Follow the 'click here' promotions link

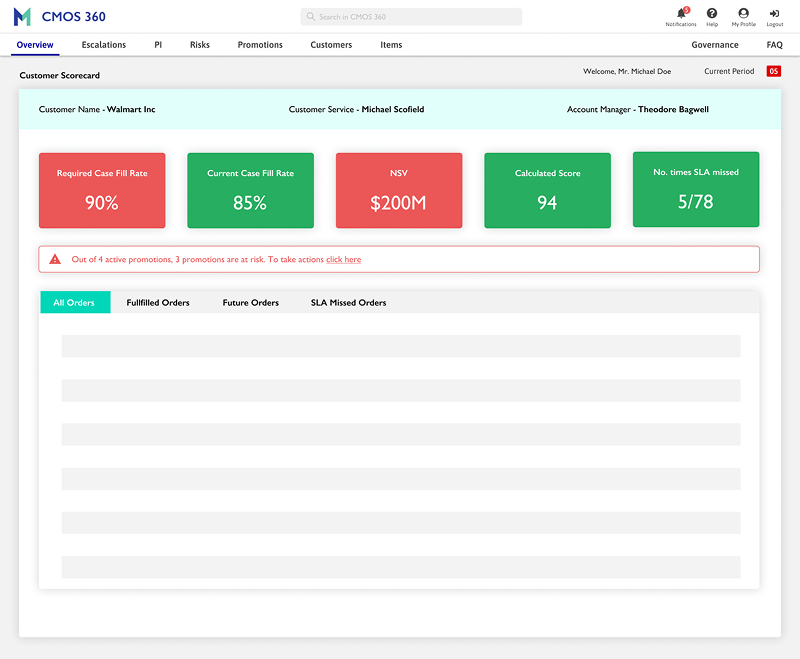(x=343, y=260)
